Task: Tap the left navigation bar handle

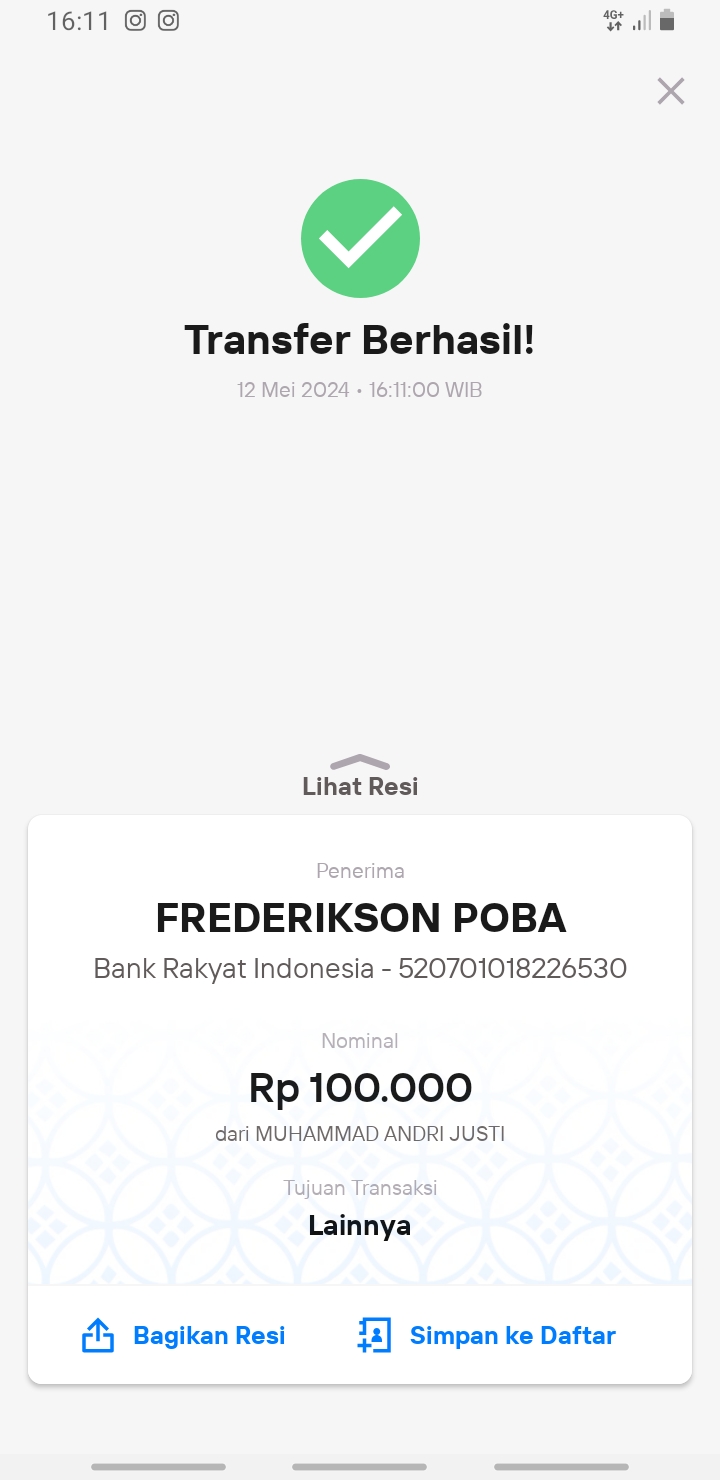Action: 158,1467
